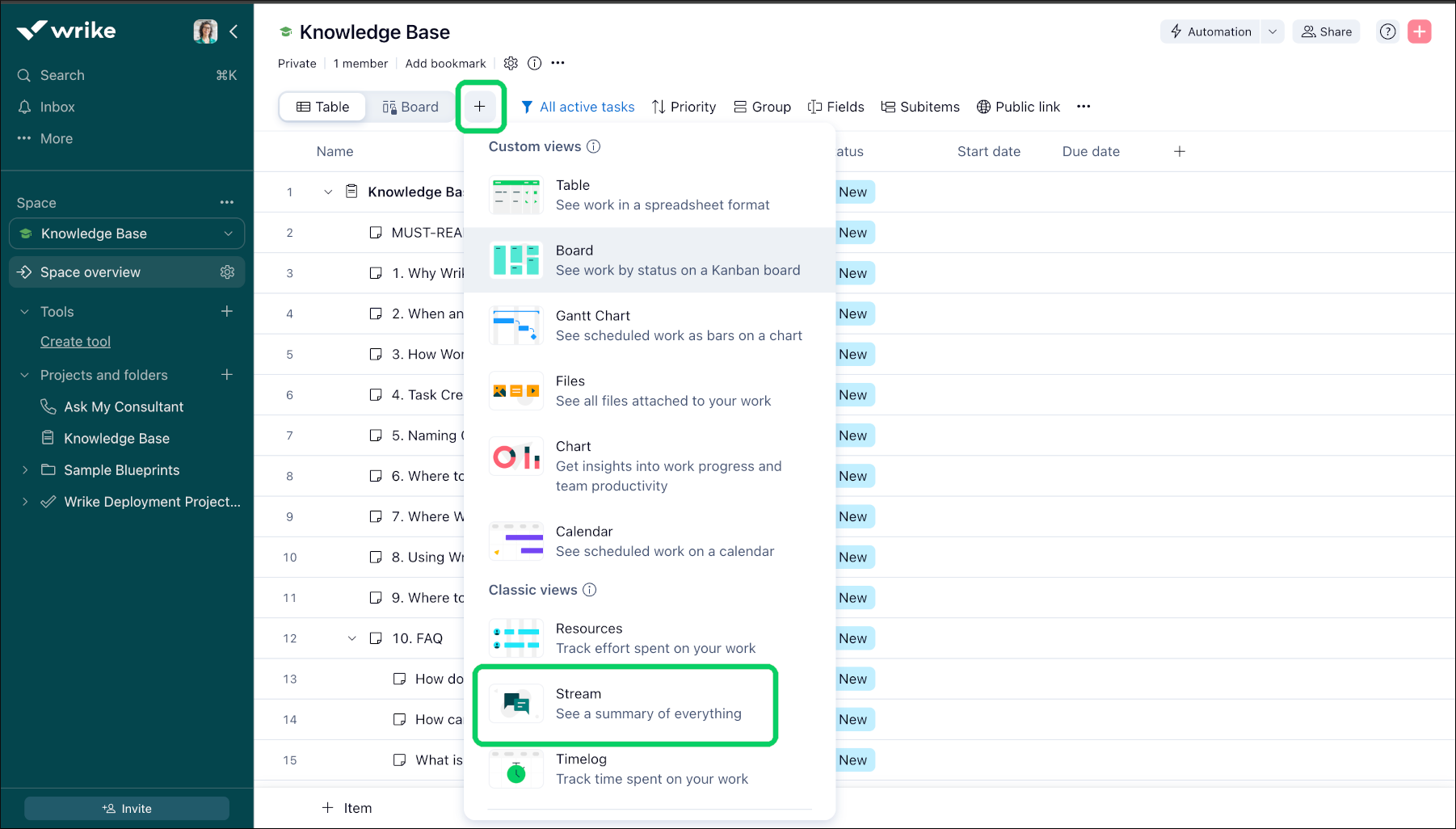Open Space section more options dots
This screenshot has width=1456, height=829.
(227, 203)
